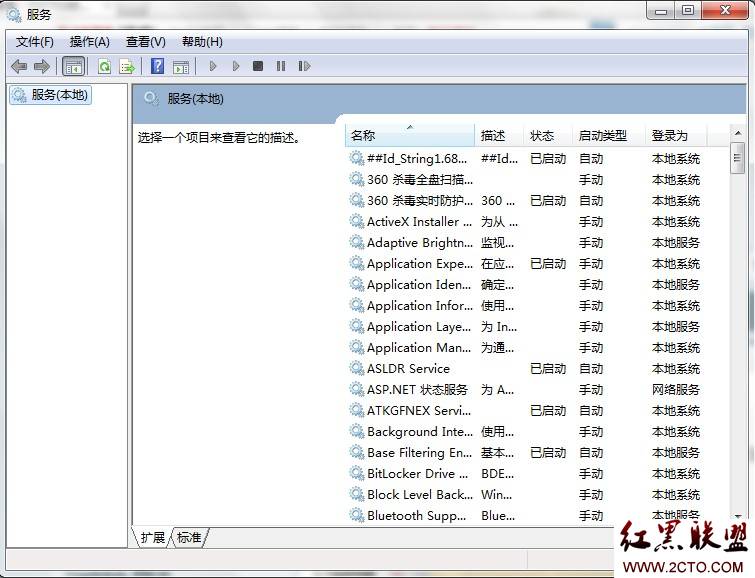Image resolution: width=755 pixels, height=578 pixels.
Task: Sort by the 登录为 column header
Action: (x=676, y=135)
